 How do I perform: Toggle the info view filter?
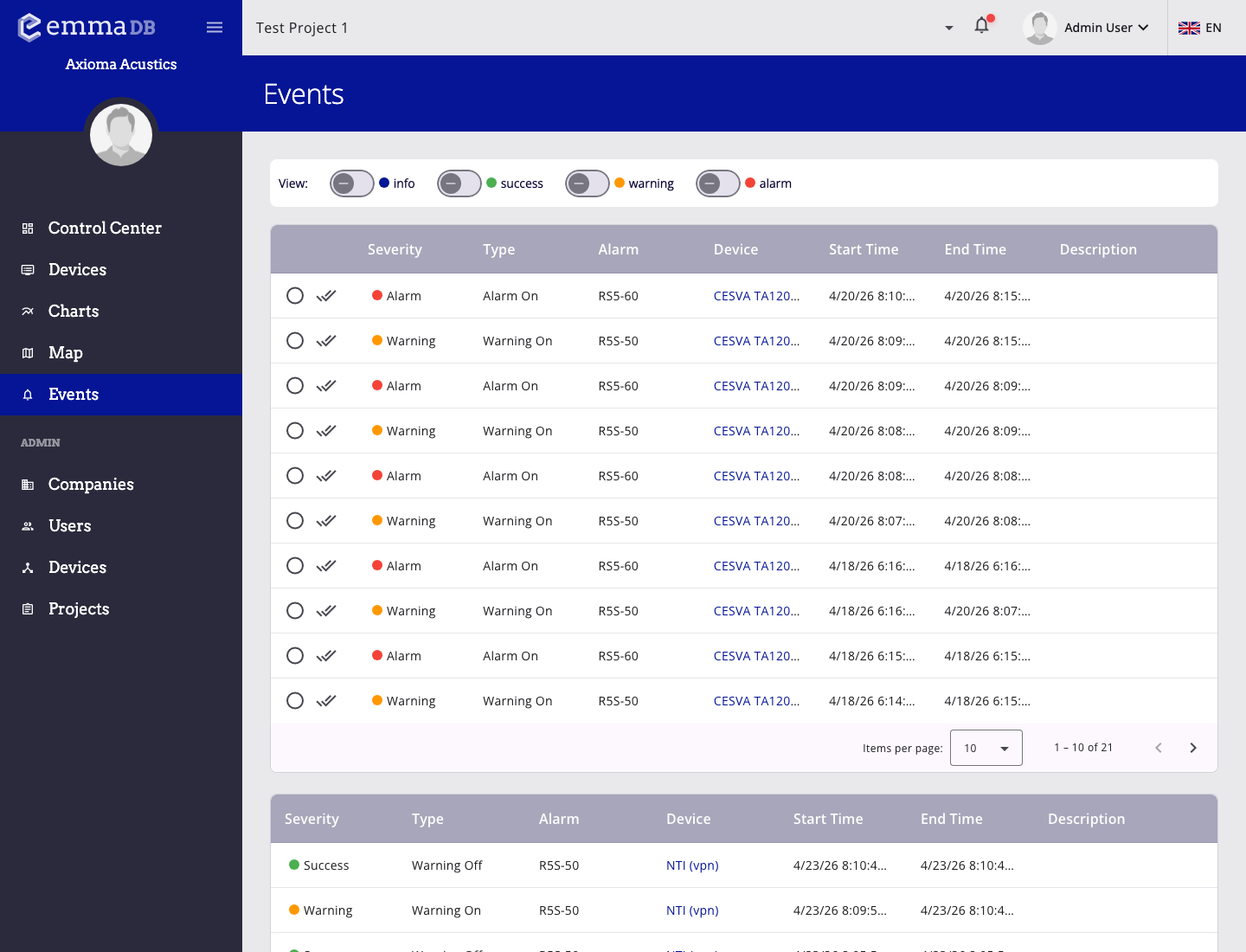click(x=351, y=183)
